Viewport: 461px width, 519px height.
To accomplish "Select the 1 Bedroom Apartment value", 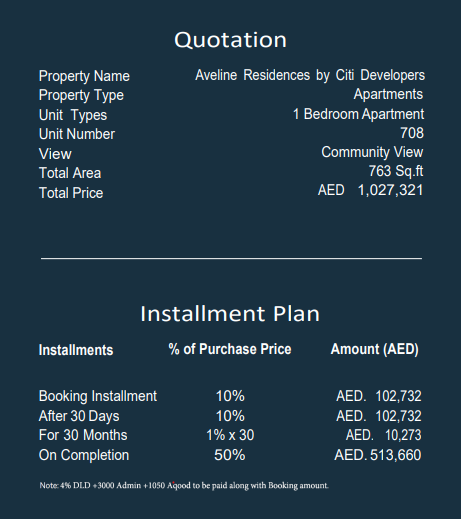I will [358, 114].
